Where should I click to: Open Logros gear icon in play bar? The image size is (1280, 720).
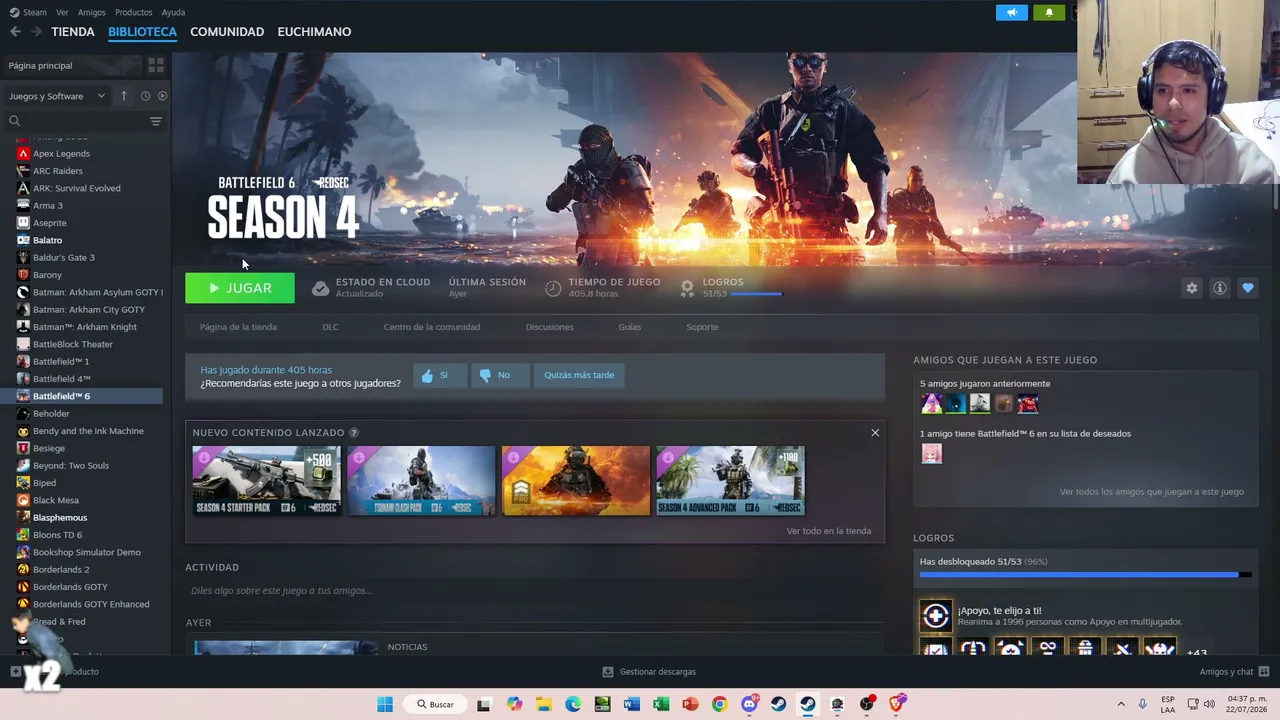[x=687, y=288]
